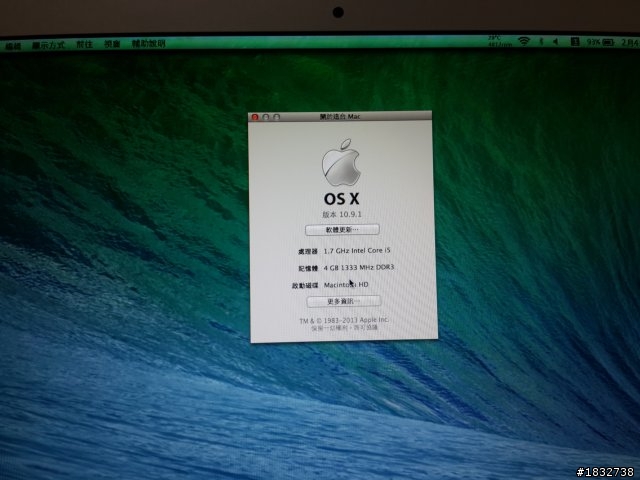Click the input method menu icon
Viewport: 640px width, 480px height.
(x=575, y=41)
